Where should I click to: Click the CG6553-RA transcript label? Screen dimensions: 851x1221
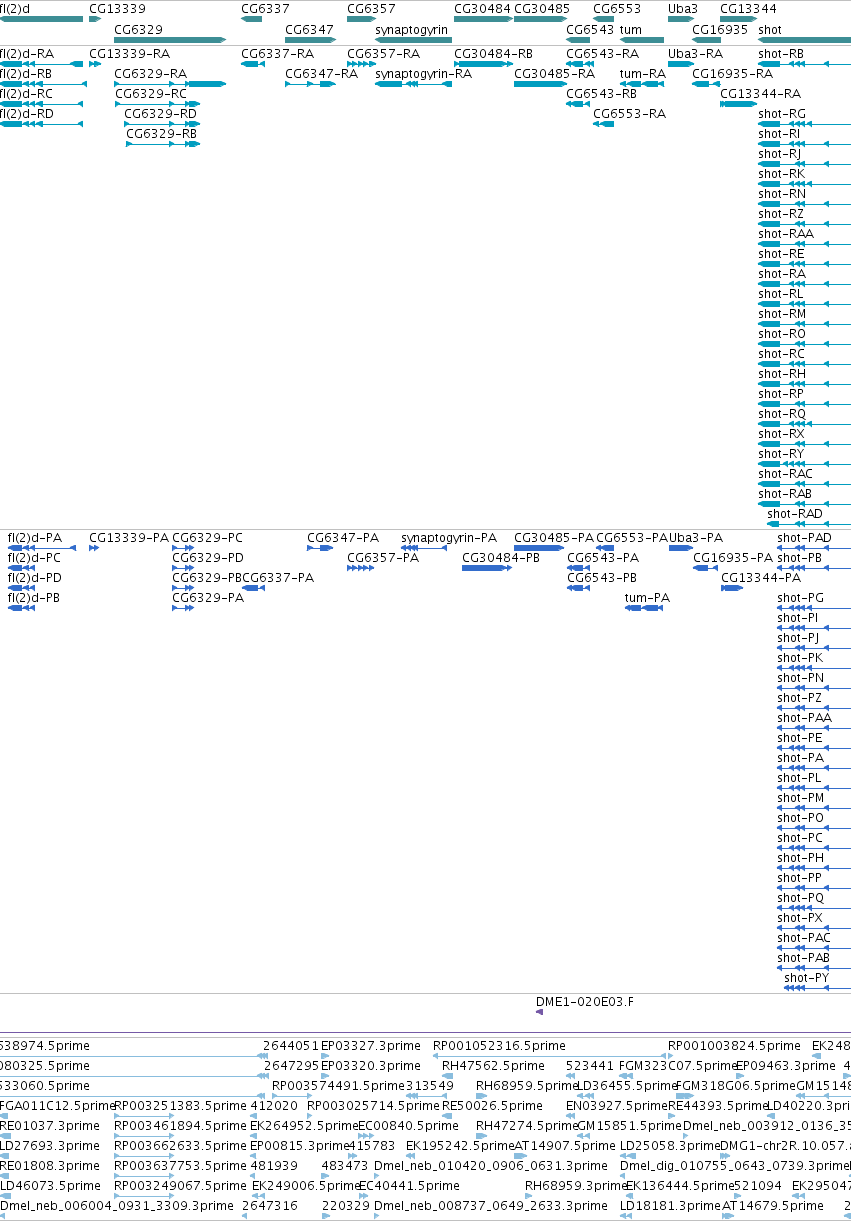(629, 113)
